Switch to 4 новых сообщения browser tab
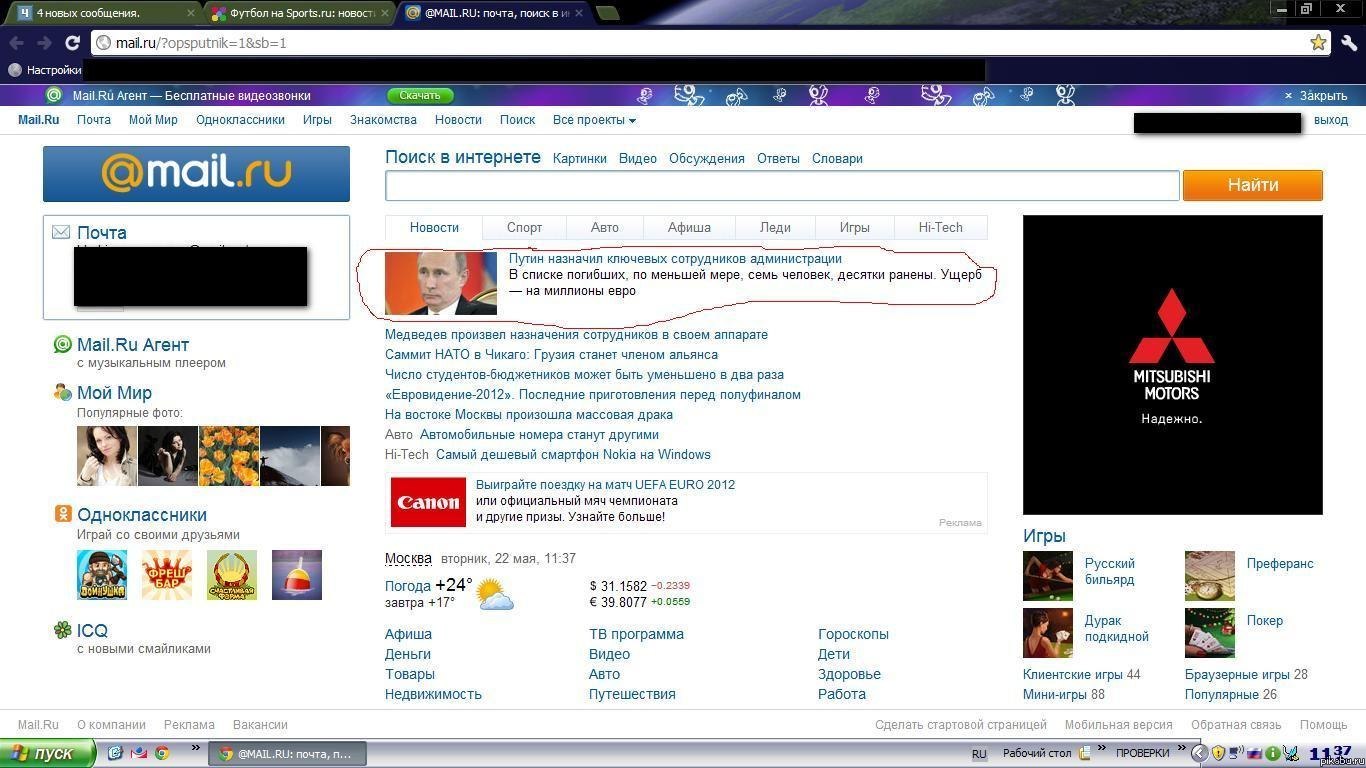1366x768 pixels. tap(105, 13)
